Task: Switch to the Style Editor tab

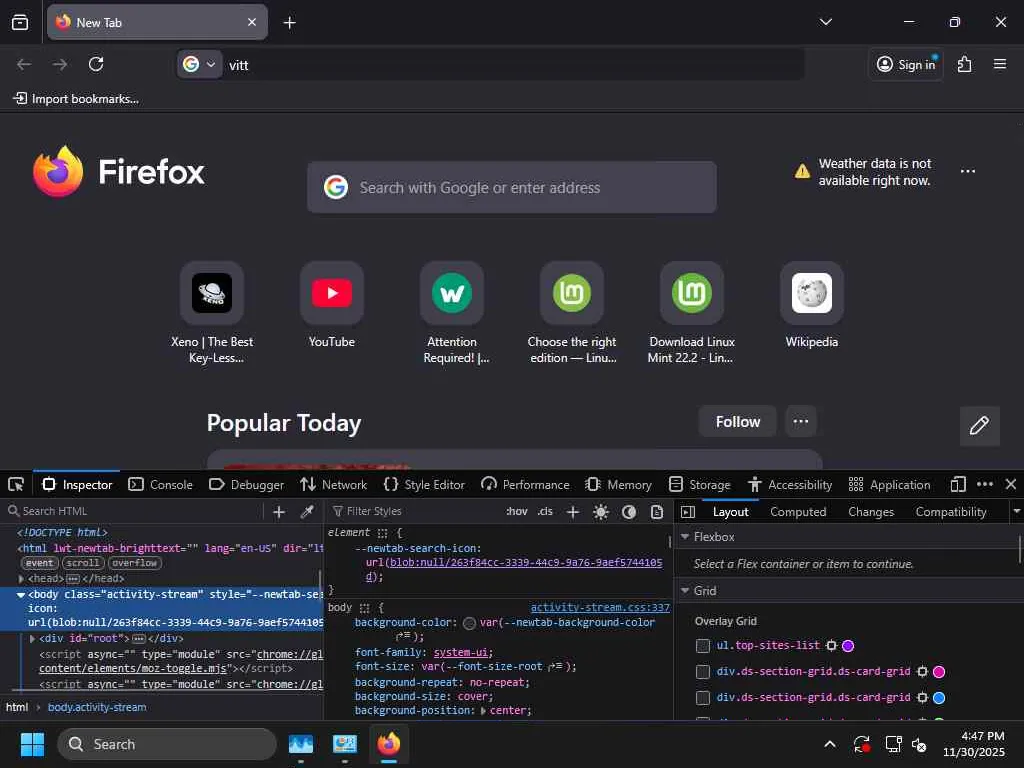Action: pos(424,485)
